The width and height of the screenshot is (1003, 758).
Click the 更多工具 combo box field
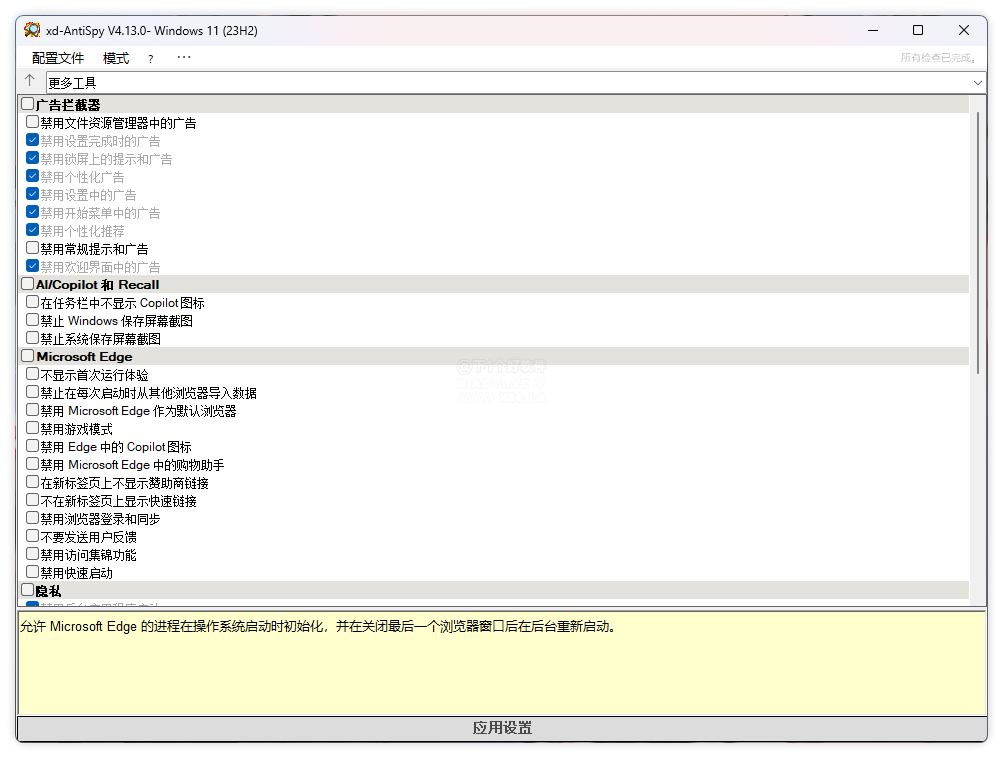point(516,83)
